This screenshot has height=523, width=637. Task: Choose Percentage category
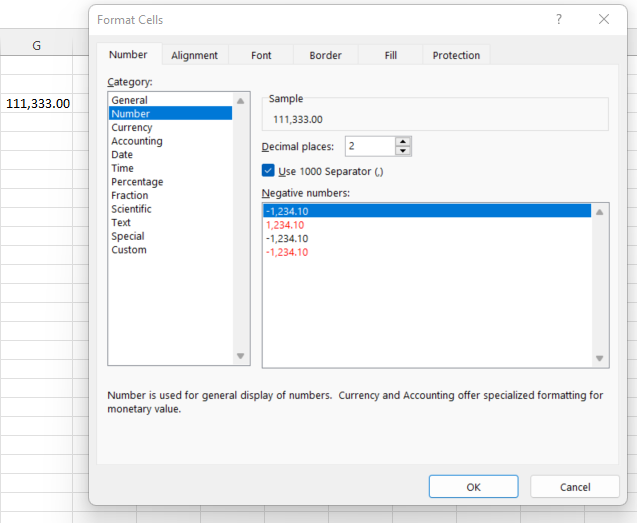click(137, 182)
